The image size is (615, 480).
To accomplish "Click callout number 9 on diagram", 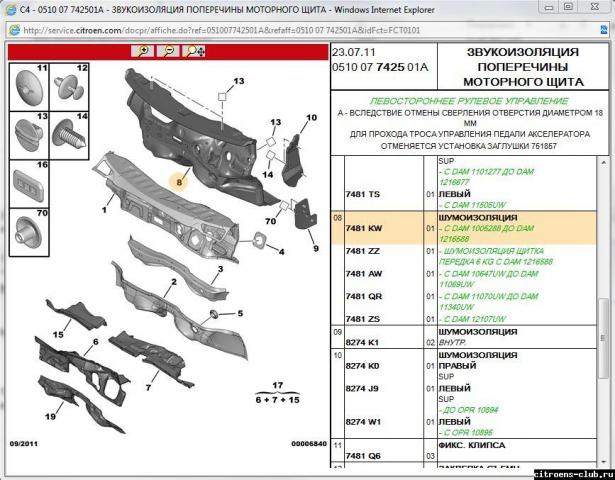I will click(x=316, y=248).
